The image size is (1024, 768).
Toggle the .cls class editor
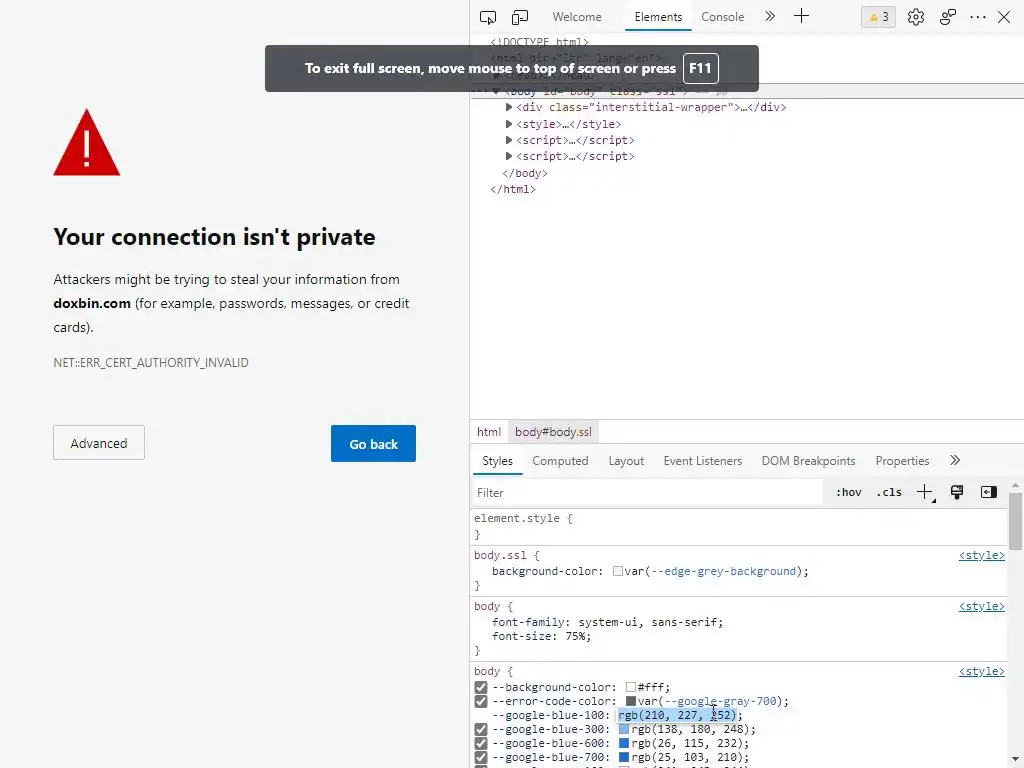click(x=889, y=492)
